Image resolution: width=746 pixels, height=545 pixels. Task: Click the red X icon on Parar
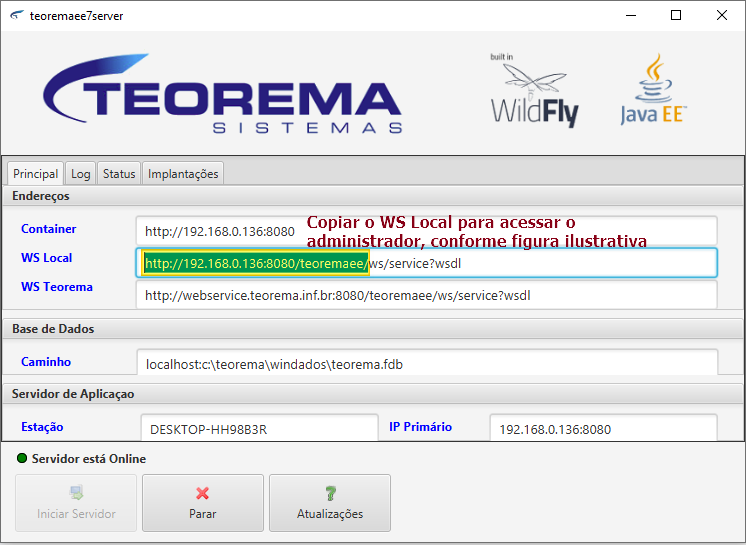(202, 493)
